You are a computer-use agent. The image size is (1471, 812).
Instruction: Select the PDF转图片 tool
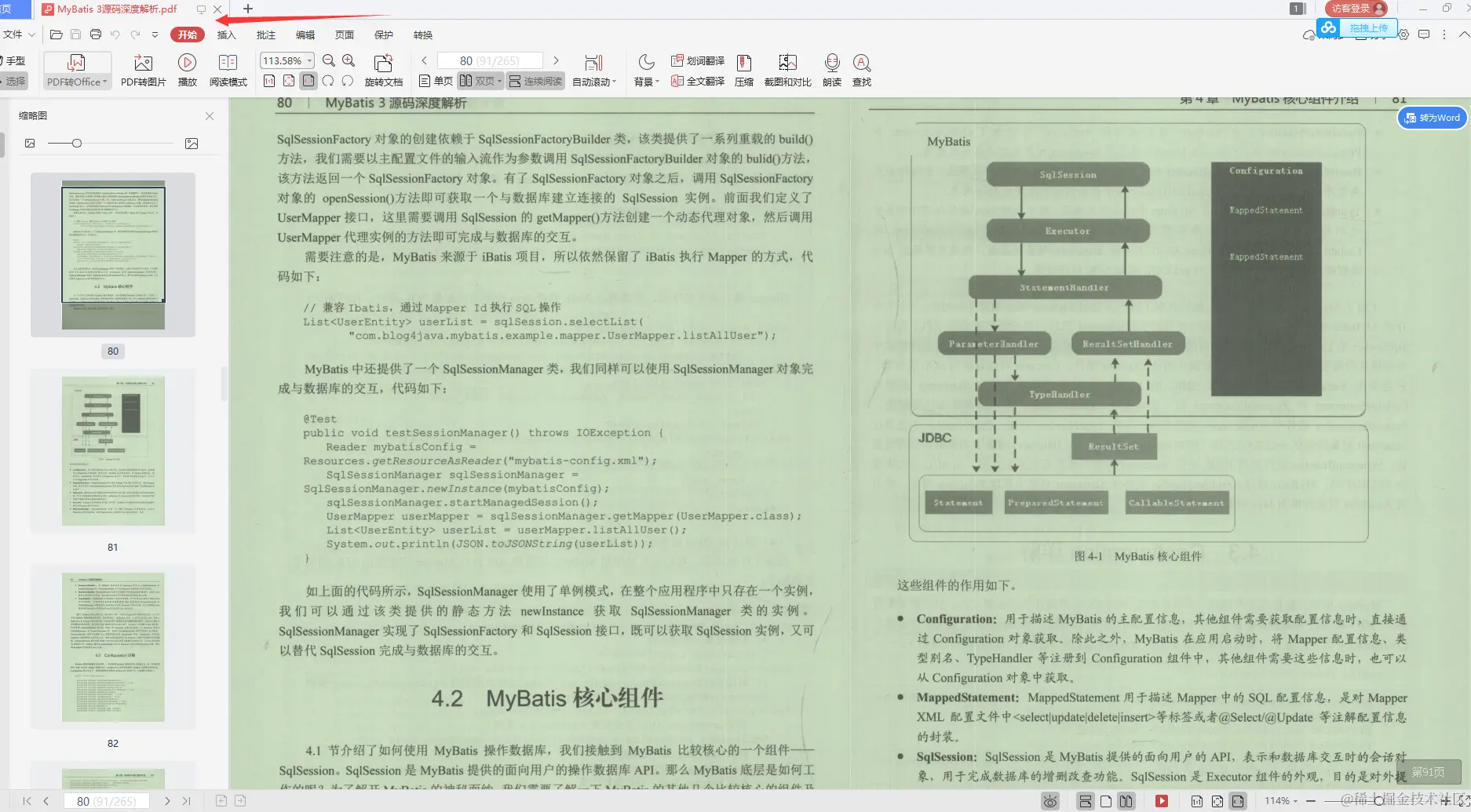[x=143, y=70]
